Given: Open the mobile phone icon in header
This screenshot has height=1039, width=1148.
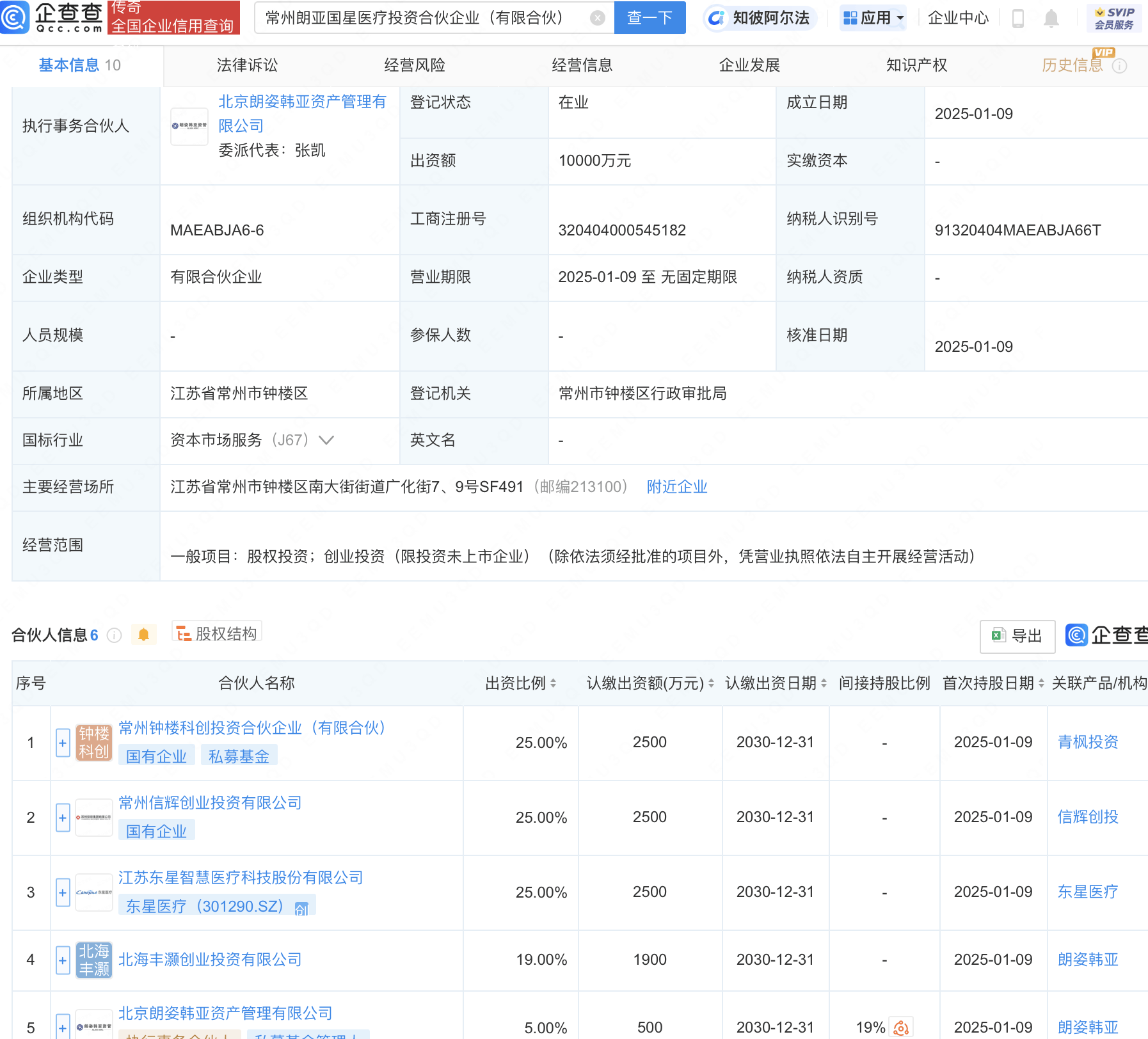Looking at the screenshot, I should click(x=1017, y=18).
